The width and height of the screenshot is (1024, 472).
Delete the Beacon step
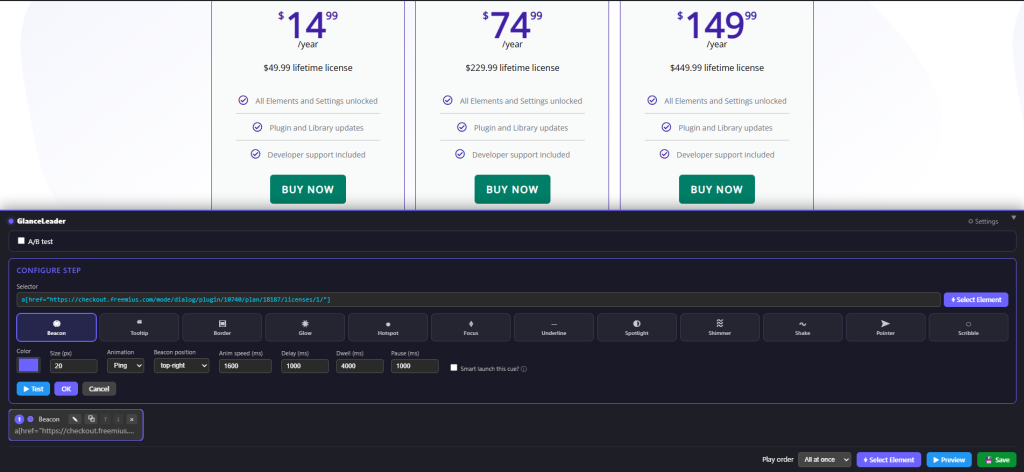coord(131,419)
